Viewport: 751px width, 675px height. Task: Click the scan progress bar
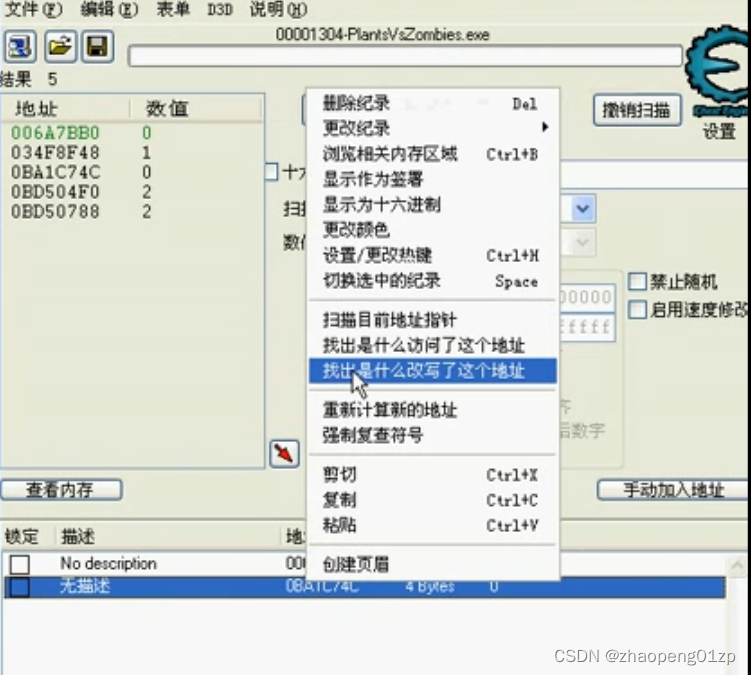405,56
